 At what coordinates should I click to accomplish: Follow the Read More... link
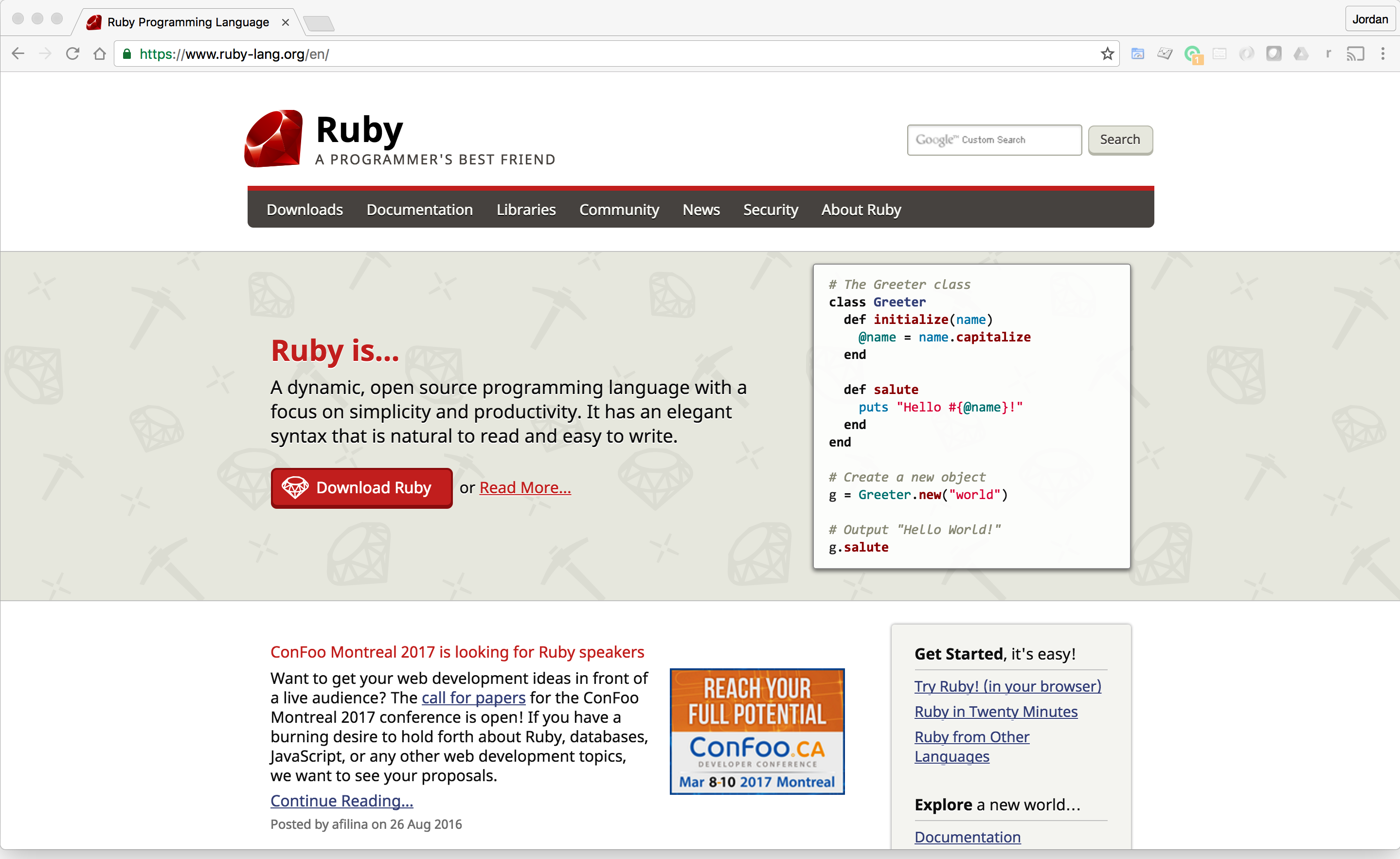[x=525, y=487]
